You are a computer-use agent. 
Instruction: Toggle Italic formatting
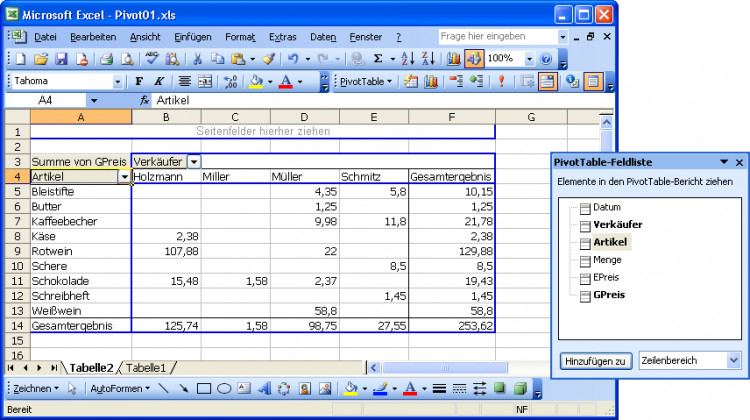159,82
